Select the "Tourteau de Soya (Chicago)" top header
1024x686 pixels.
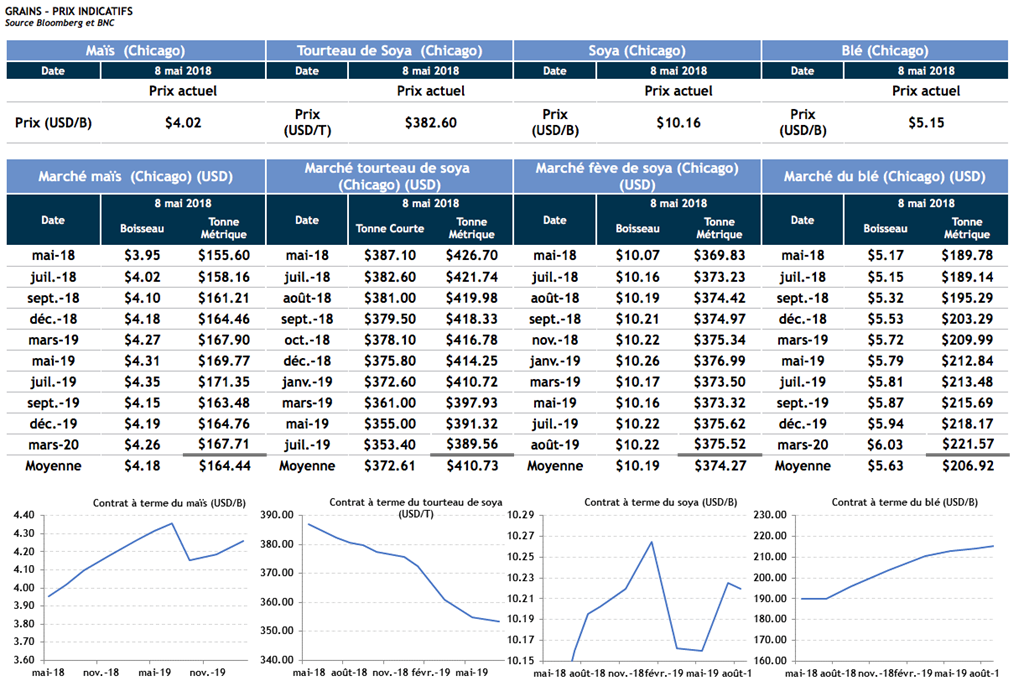point(389,51)
